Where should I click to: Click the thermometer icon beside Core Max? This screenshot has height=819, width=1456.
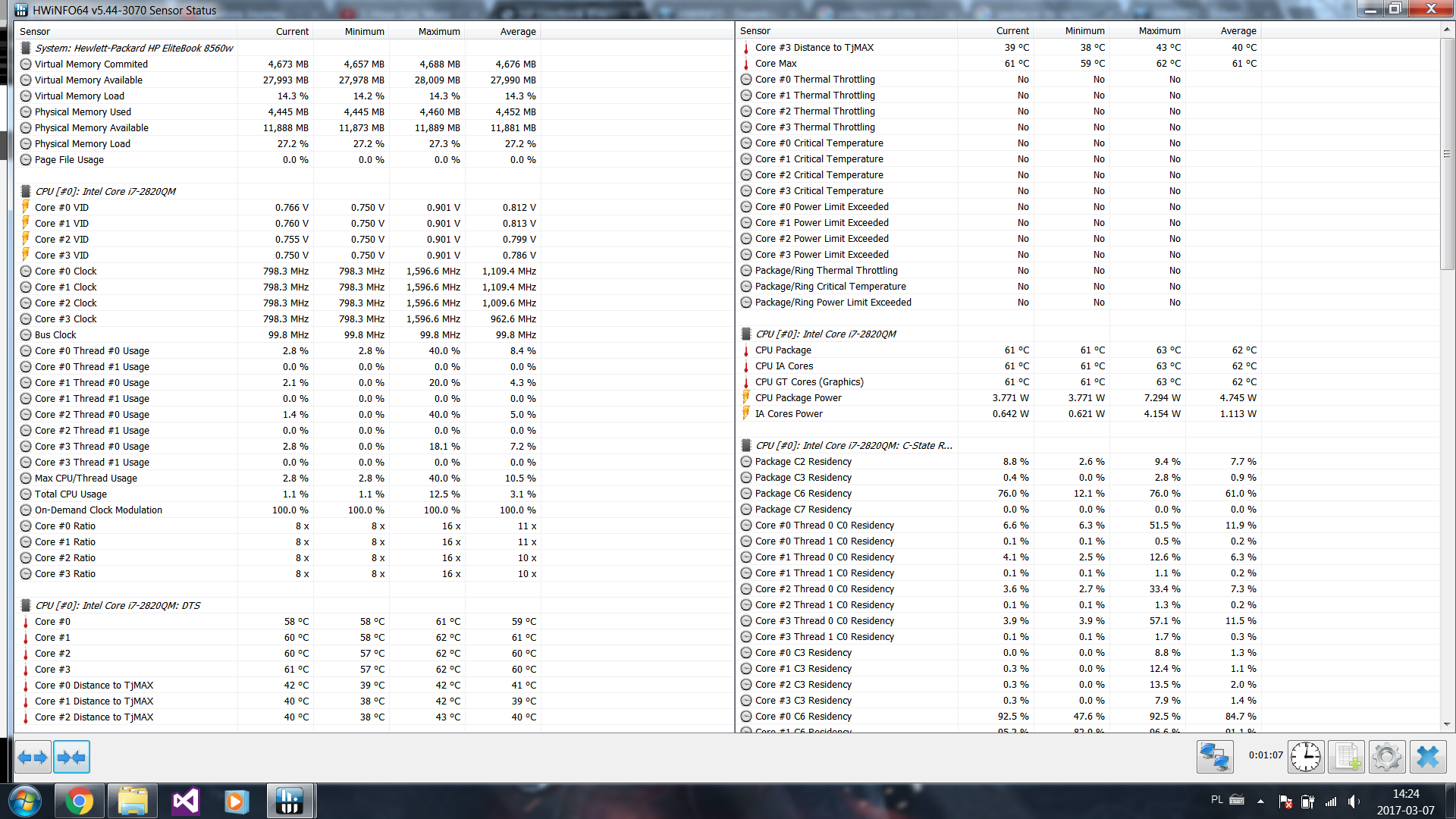(746, 64)
